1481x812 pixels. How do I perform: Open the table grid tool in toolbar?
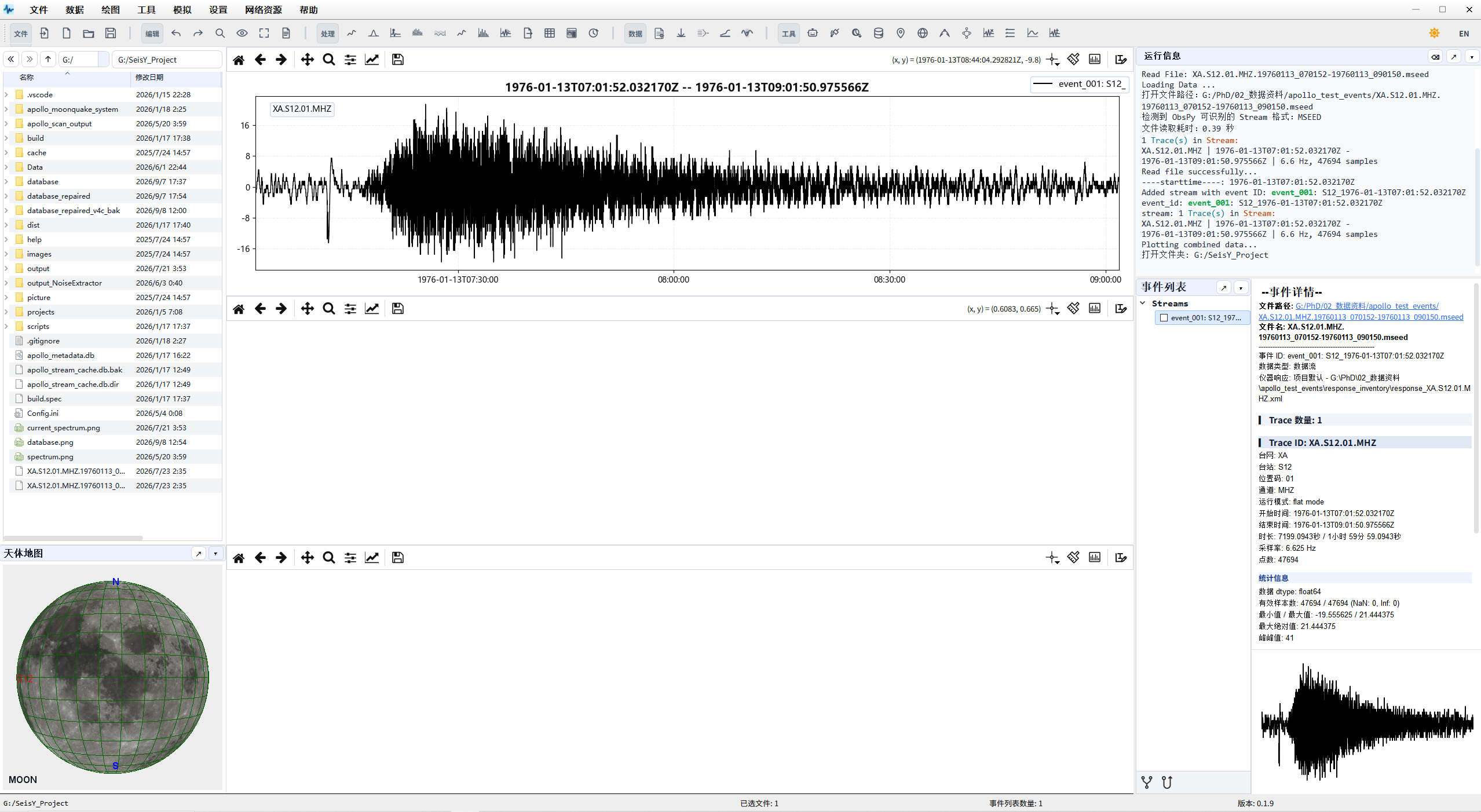tap(550, 33)
